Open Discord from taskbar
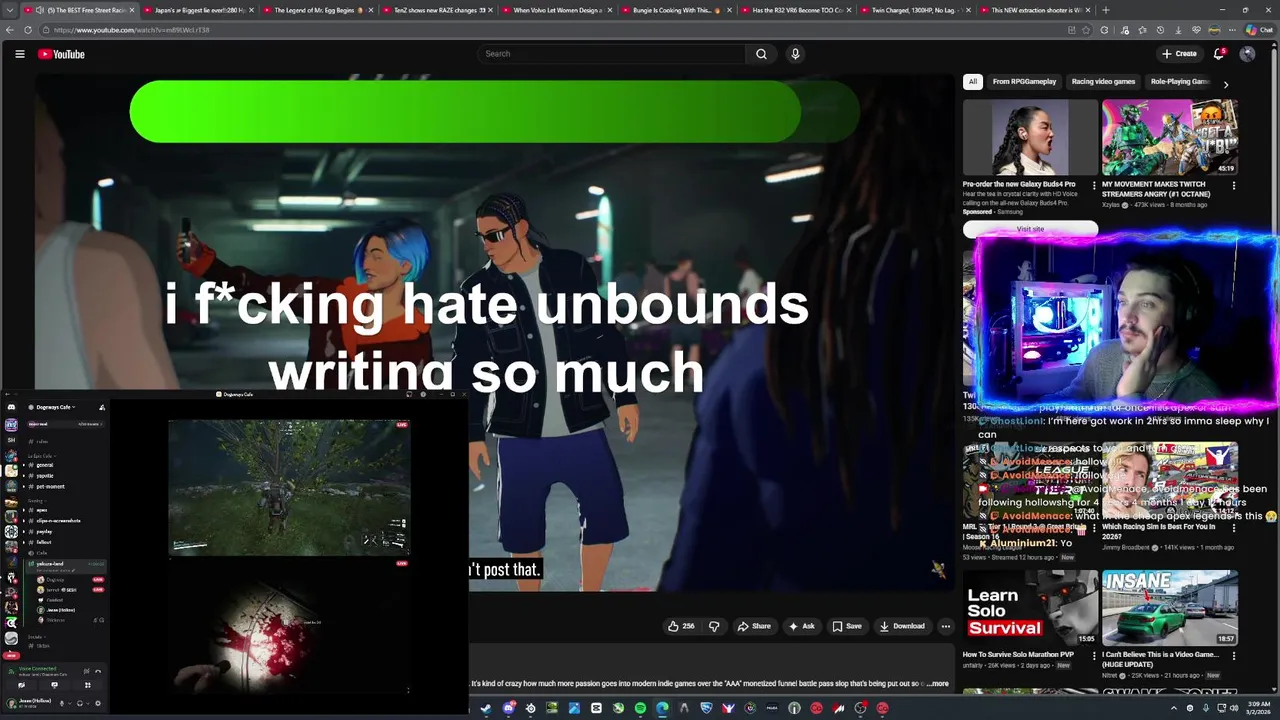The width and height of the screenshot is (1280, 720). coord(508,708)
